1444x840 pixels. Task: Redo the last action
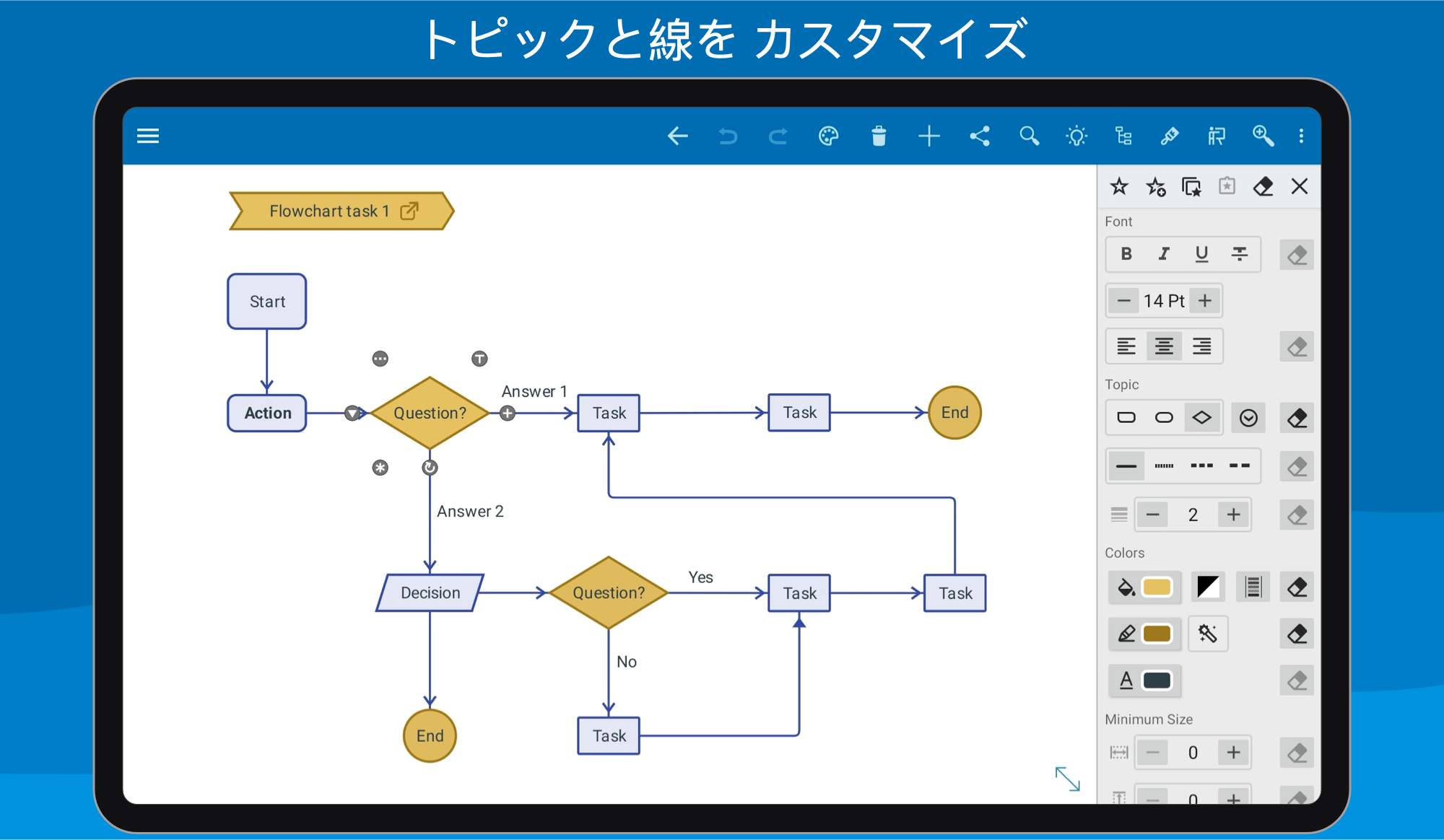click(778, 136)
